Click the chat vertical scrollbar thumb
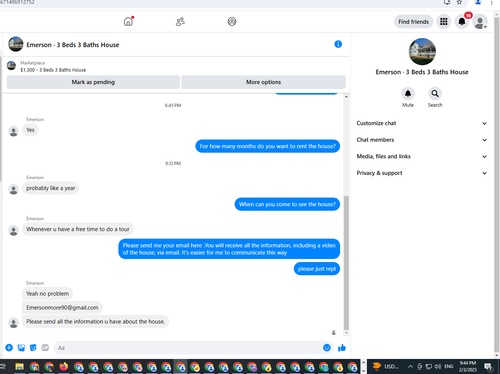This screenshot has height=374, width=500. [346, 262]
